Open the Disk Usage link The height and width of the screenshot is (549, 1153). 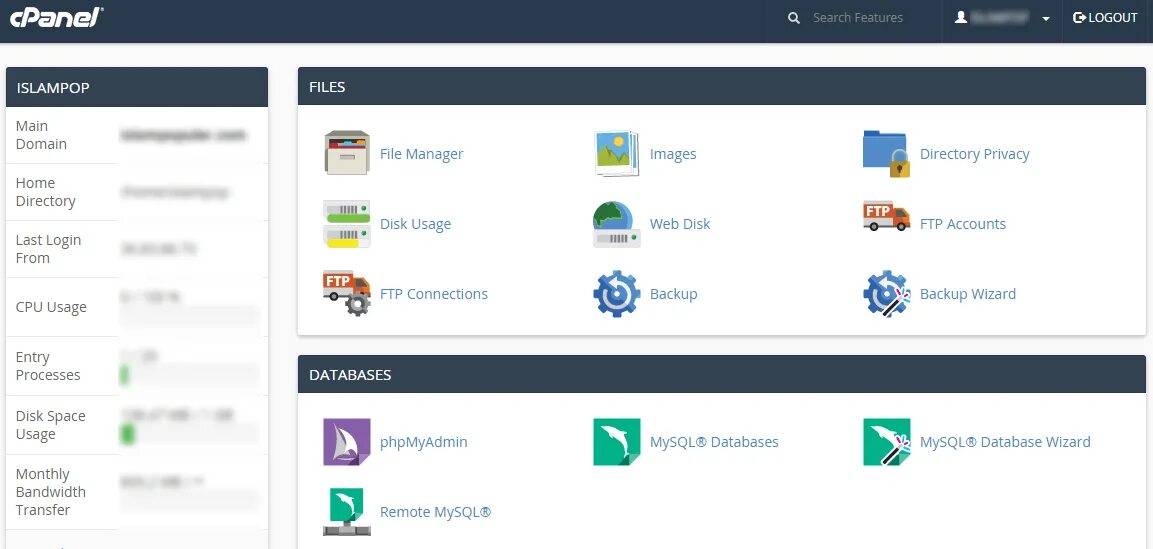coord(415,224)
